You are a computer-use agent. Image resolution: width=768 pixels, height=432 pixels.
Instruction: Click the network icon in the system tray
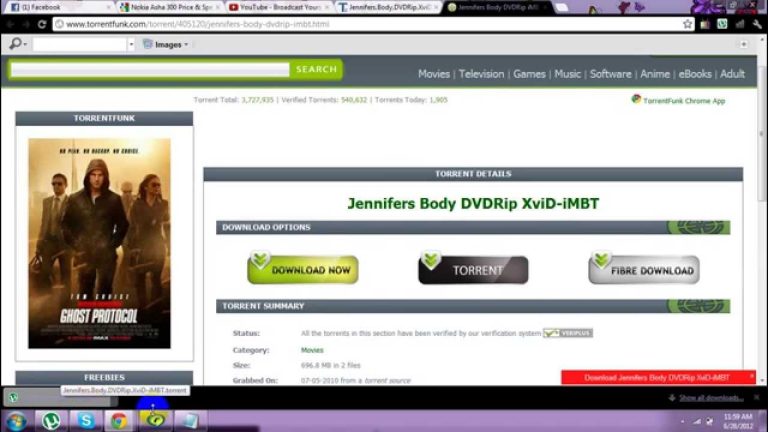point(697,421)
